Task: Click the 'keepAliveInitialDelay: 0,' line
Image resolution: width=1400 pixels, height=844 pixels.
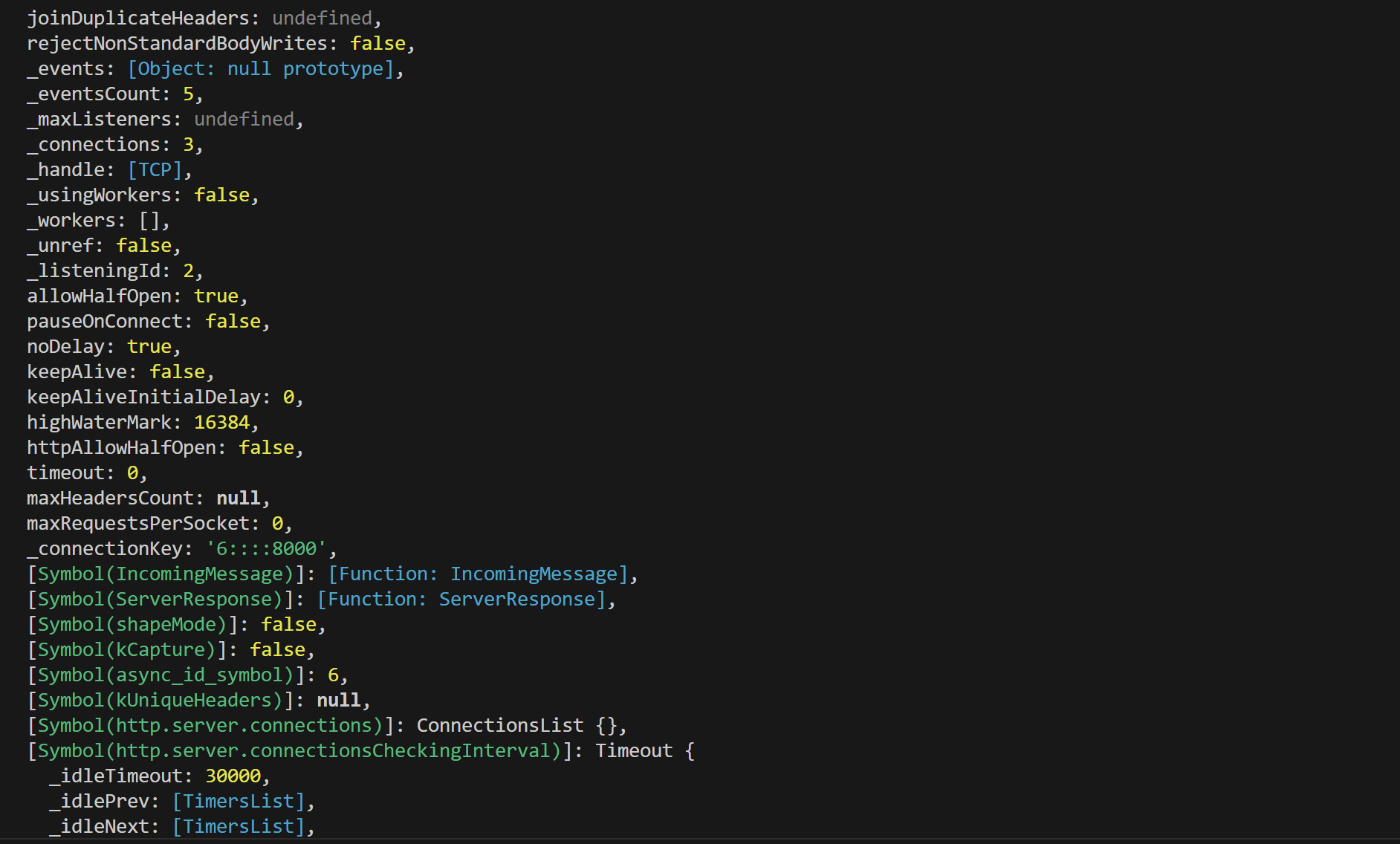Action: pyautogui.click(x=165, y=397)
